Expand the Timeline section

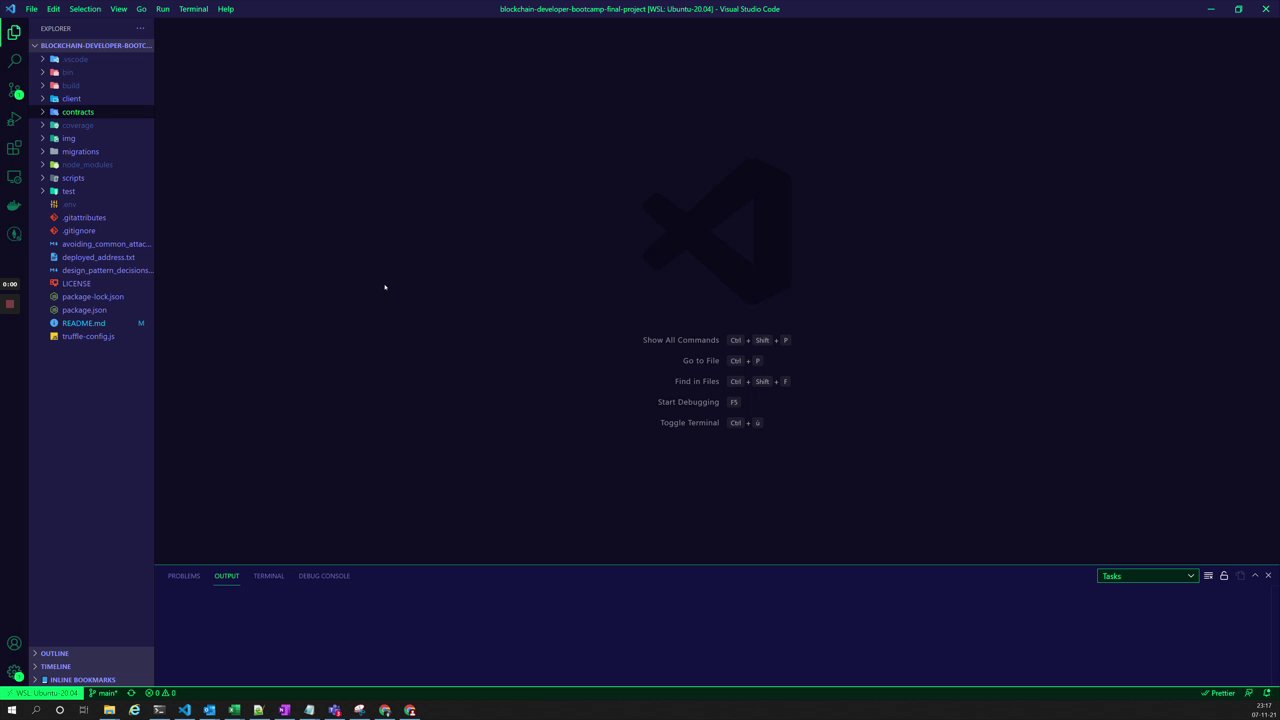pyautogui.click(x=91, y=667)
